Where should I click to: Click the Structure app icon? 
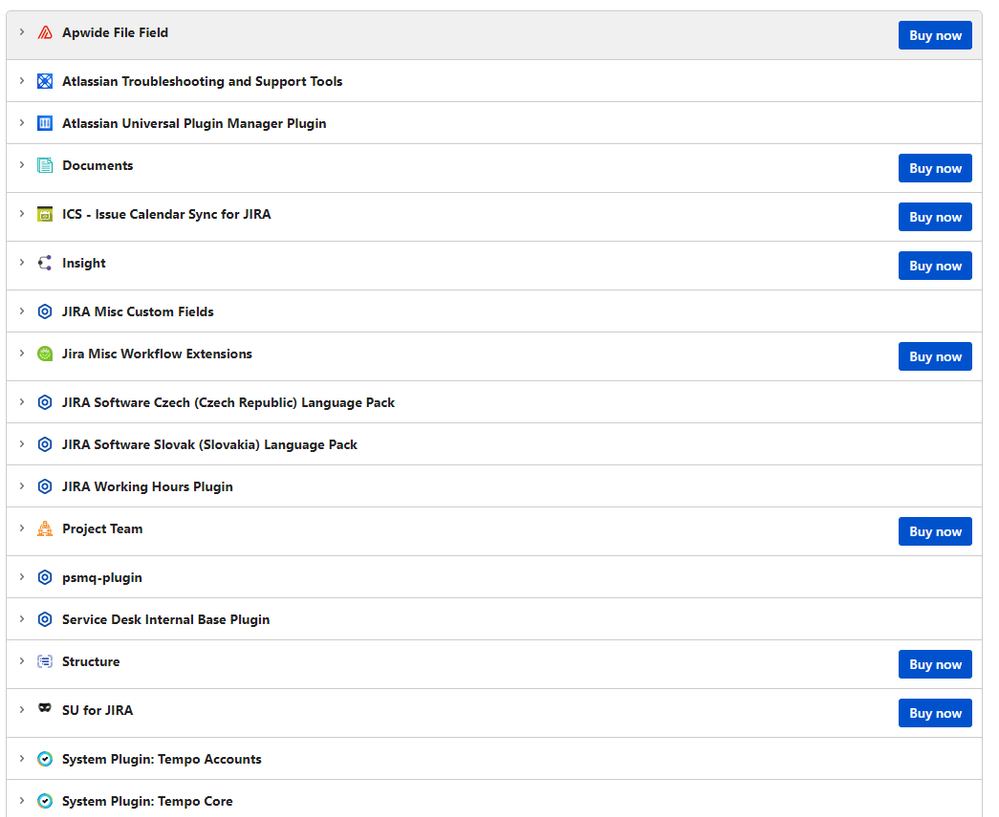(45, 662)
